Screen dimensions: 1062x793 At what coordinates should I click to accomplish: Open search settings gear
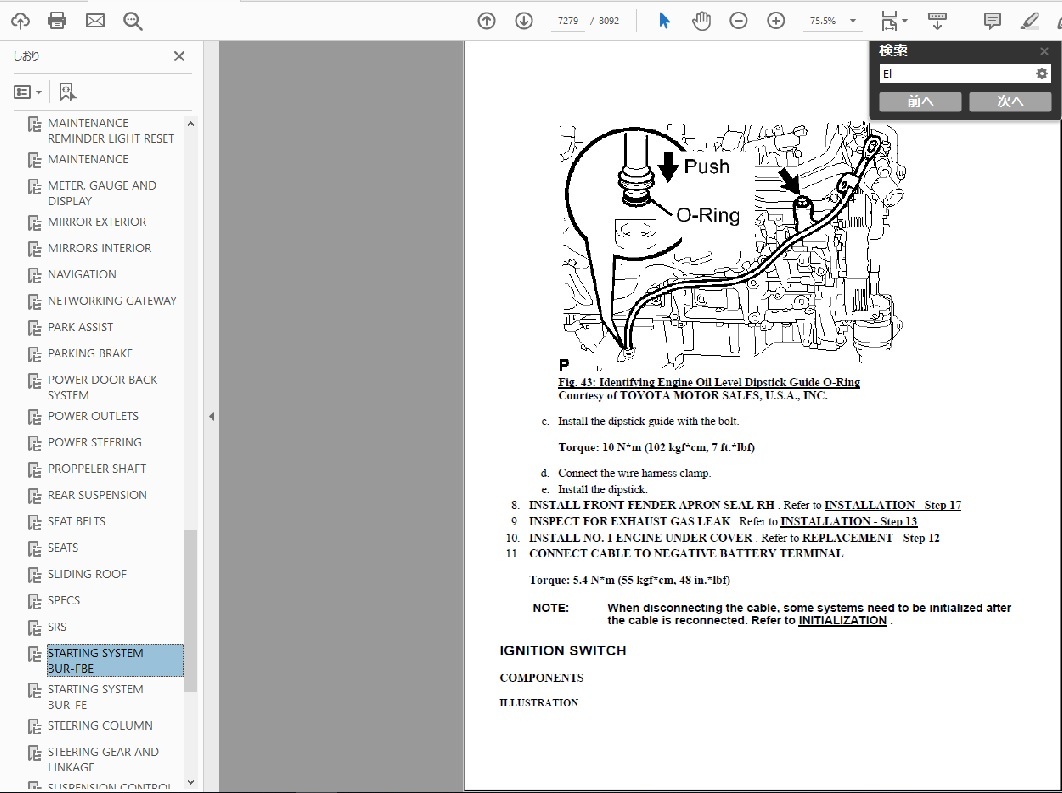point(1042,74)
